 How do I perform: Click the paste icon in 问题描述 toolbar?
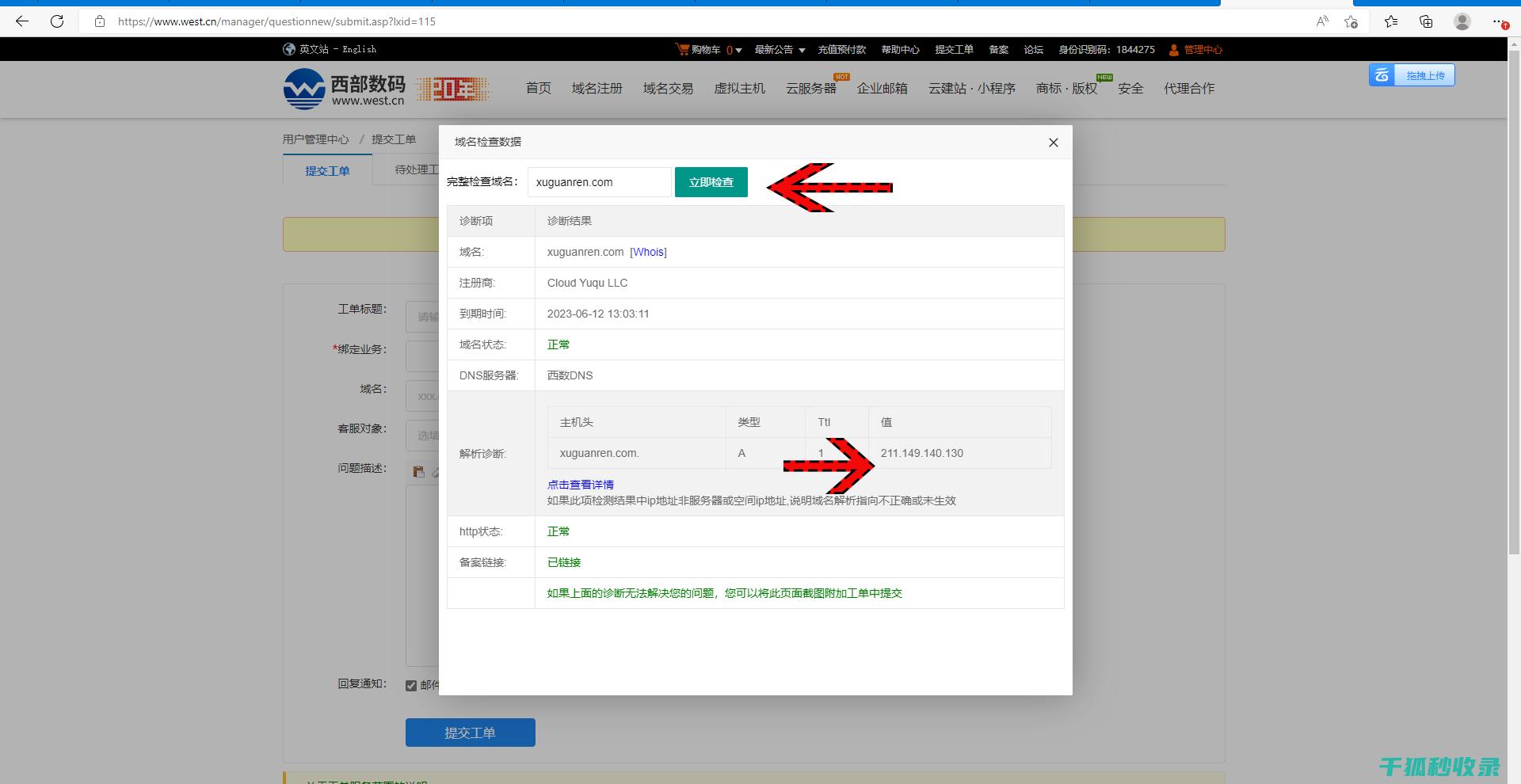(418, 472)
